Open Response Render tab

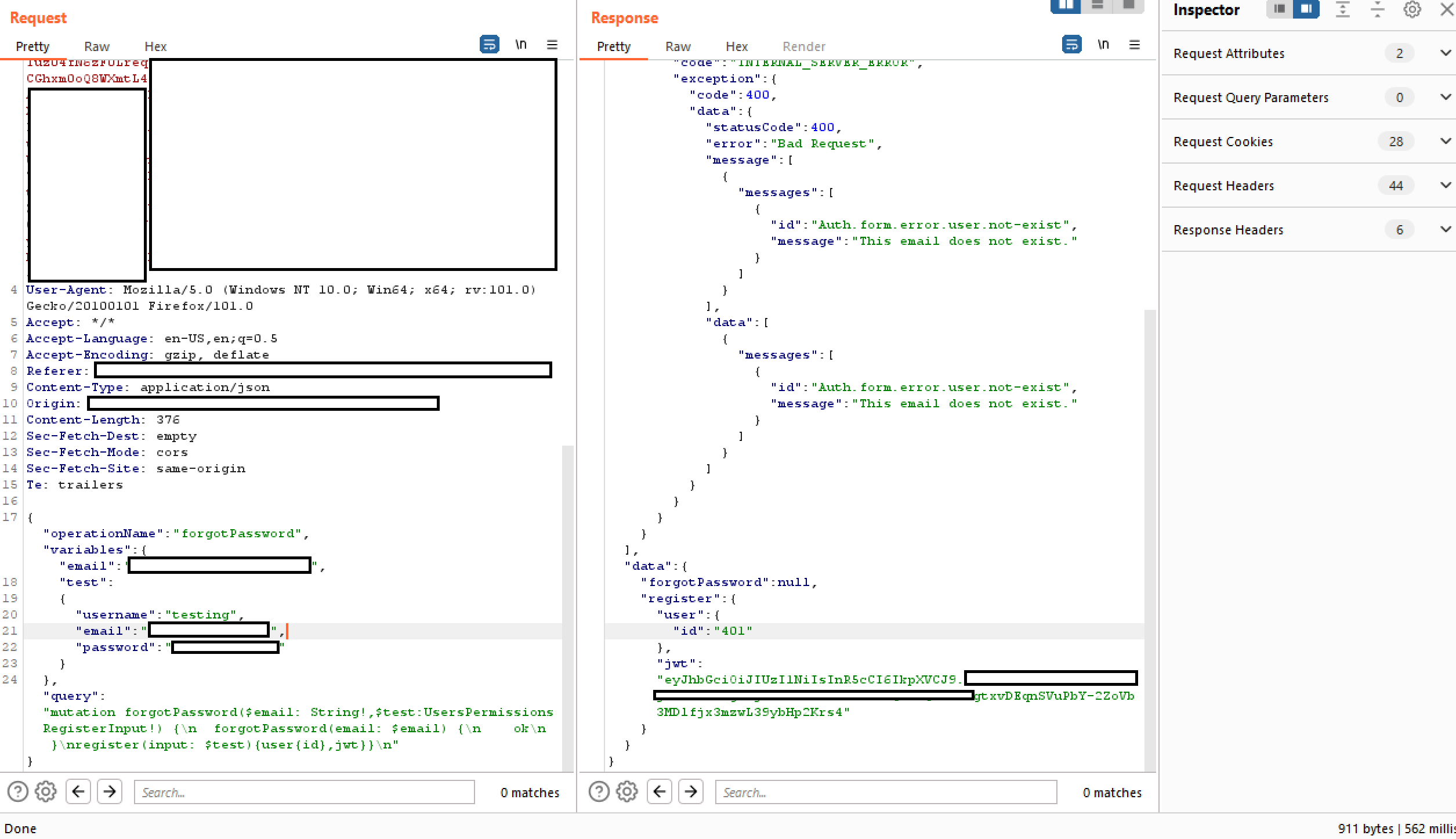pyautogui.click(x=803, y=46)
